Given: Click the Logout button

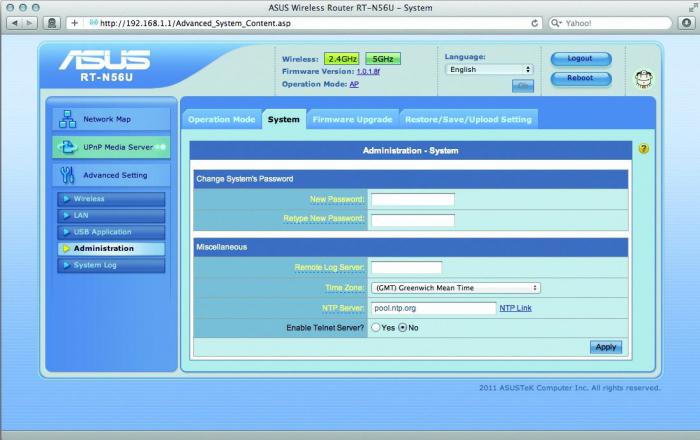Looking at the screenshot, I should pyautogui.click(x=581, y=58).
